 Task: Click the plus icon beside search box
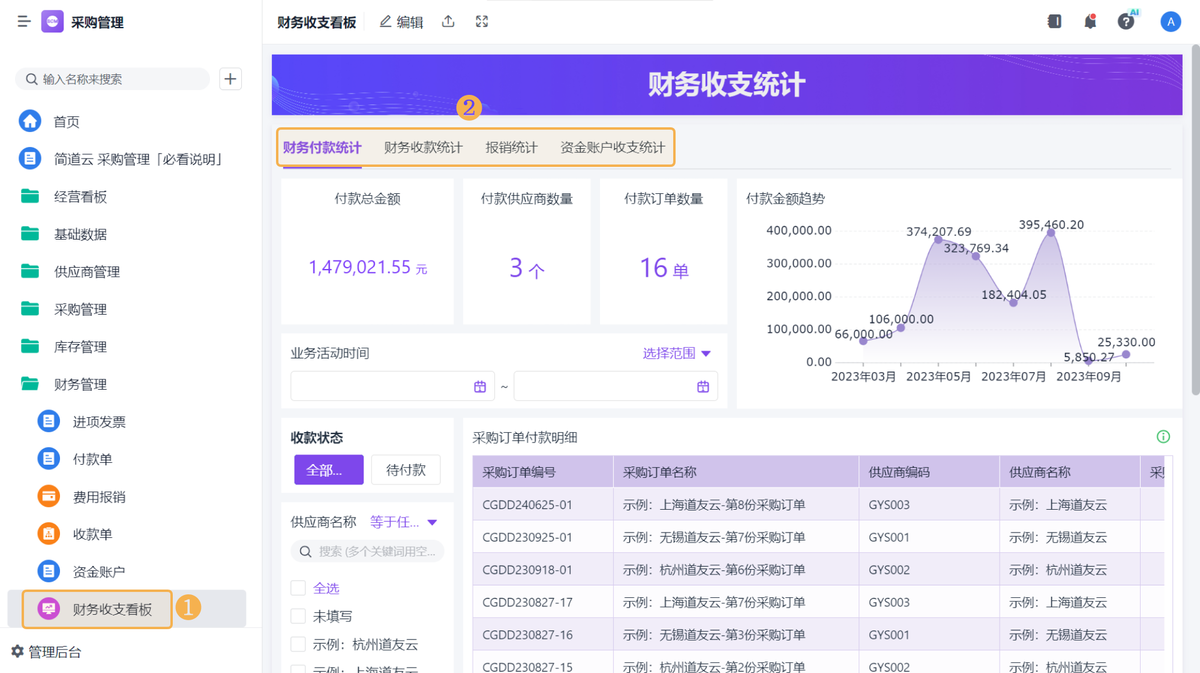click(231, 79)
